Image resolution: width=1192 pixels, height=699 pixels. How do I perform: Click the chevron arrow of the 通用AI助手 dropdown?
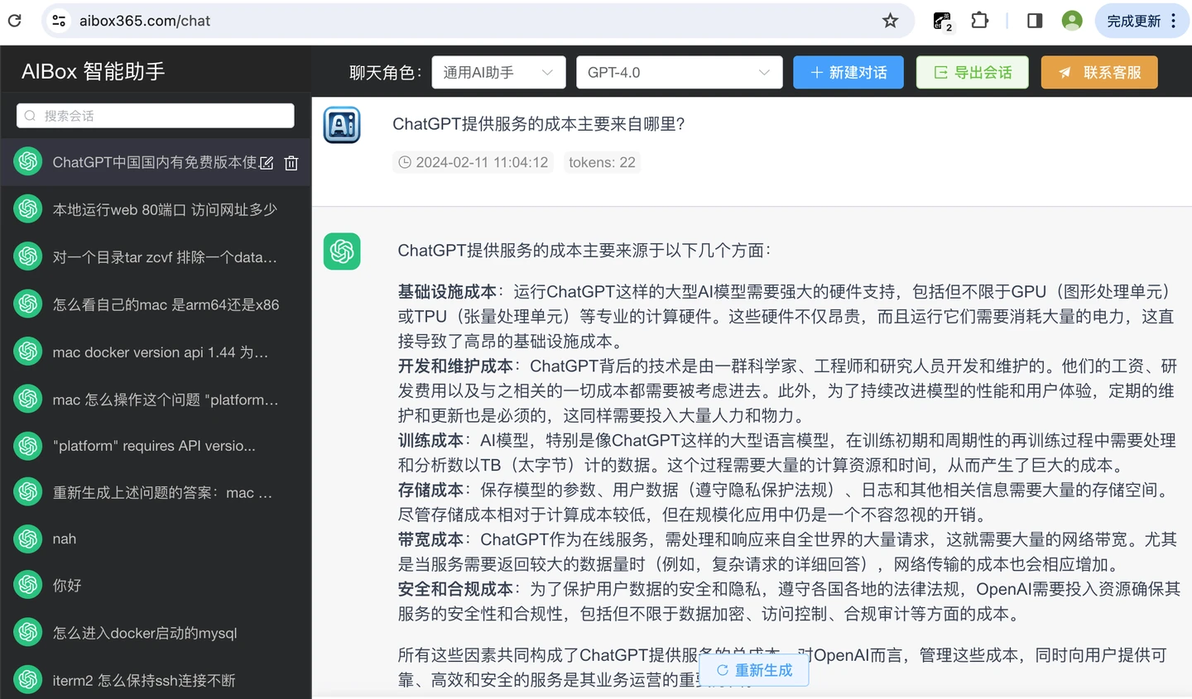(x=547, y=72)
